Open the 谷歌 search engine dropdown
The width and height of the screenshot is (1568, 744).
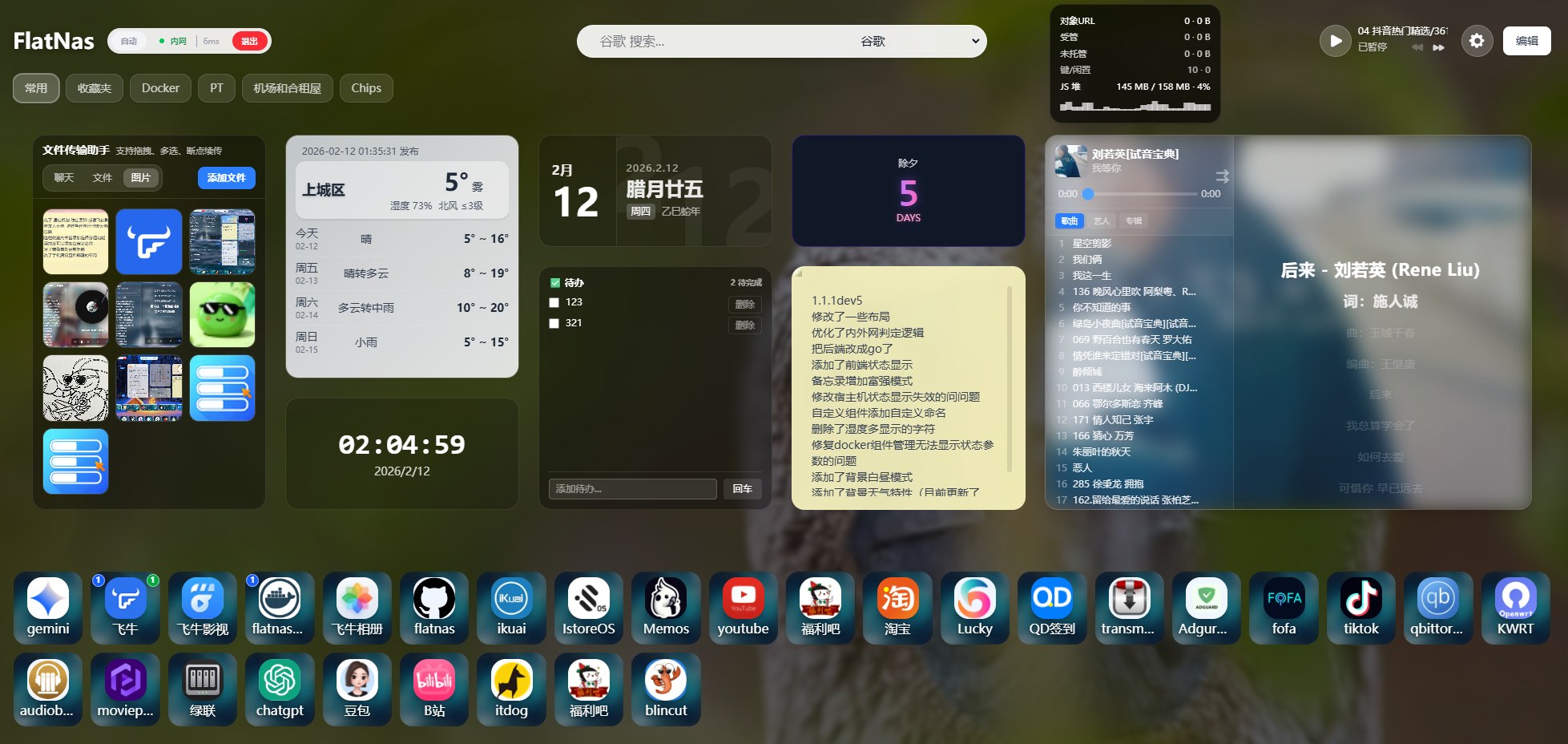pos(919,41)
